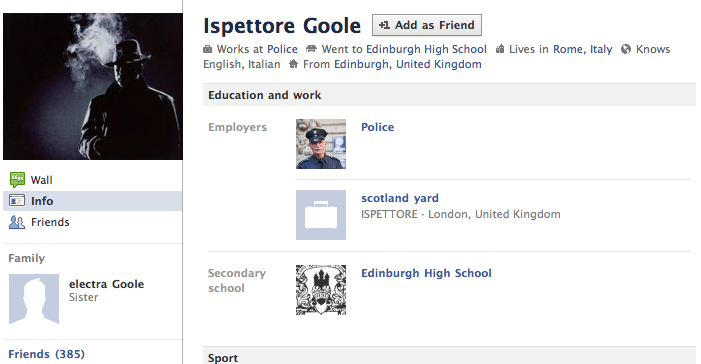The height and width of the screenshot is (364, 701).
Task: Open electra Goole's profile link
Action: click(x=106, y=284)
